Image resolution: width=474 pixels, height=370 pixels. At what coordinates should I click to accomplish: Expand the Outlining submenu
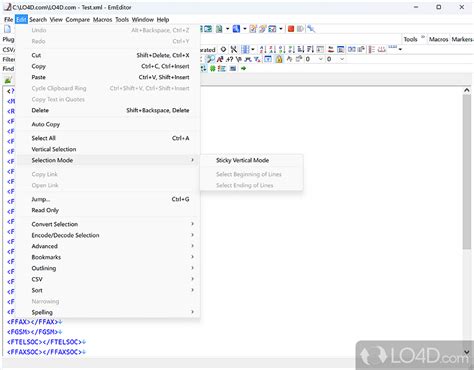click(108, 268)
